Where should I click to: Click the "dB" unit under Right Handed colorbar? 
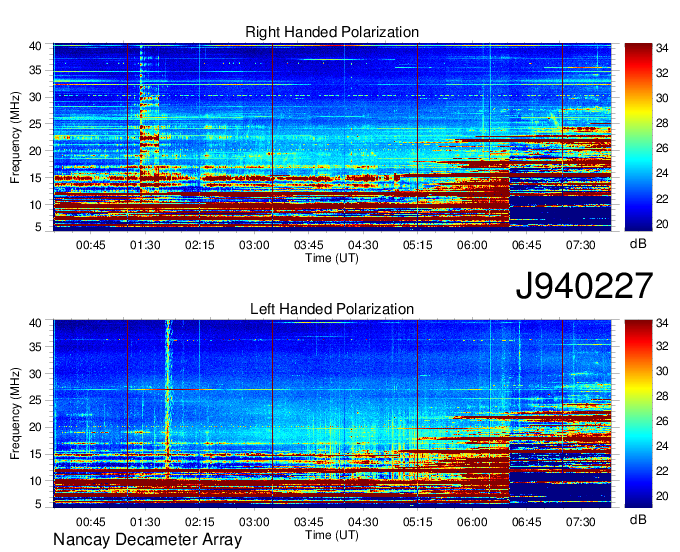pyautogui.click(x=638, y=244)
